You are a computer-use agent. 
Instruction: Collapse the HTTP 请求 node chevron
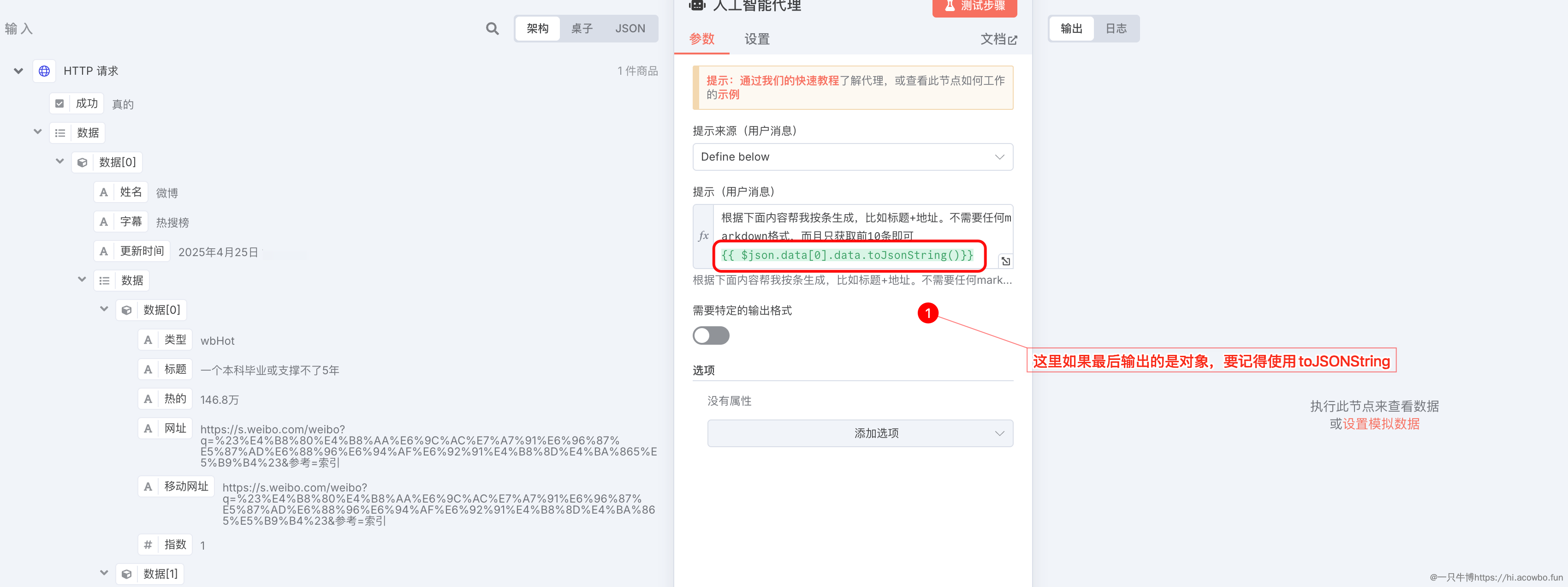tap(18, 71)
